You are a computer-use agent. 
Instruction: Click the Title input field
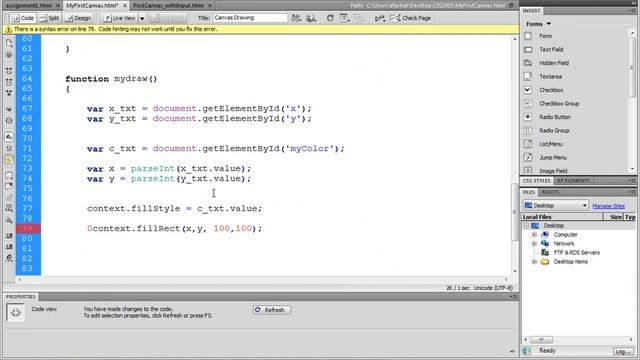250,18
